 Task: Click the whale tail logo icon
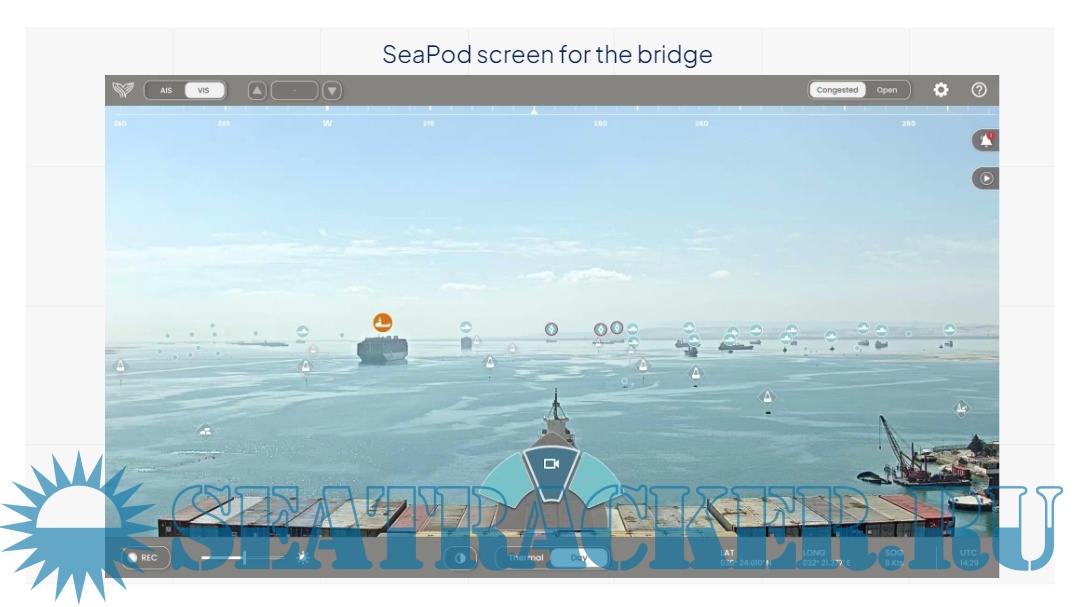point(123,90)
